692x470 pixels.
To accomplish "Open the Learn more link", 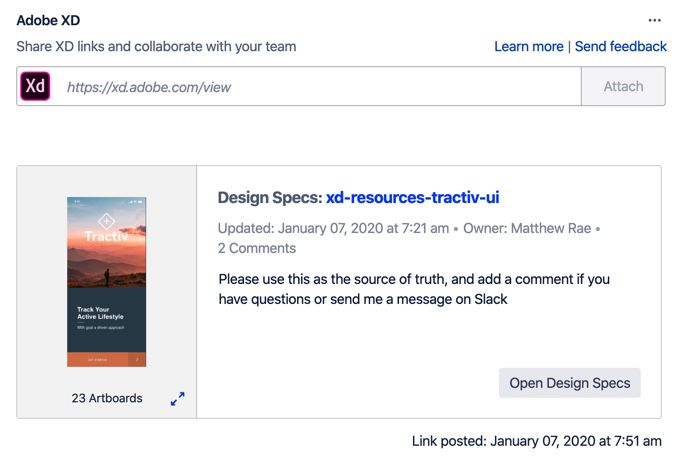I will (529, 46).
